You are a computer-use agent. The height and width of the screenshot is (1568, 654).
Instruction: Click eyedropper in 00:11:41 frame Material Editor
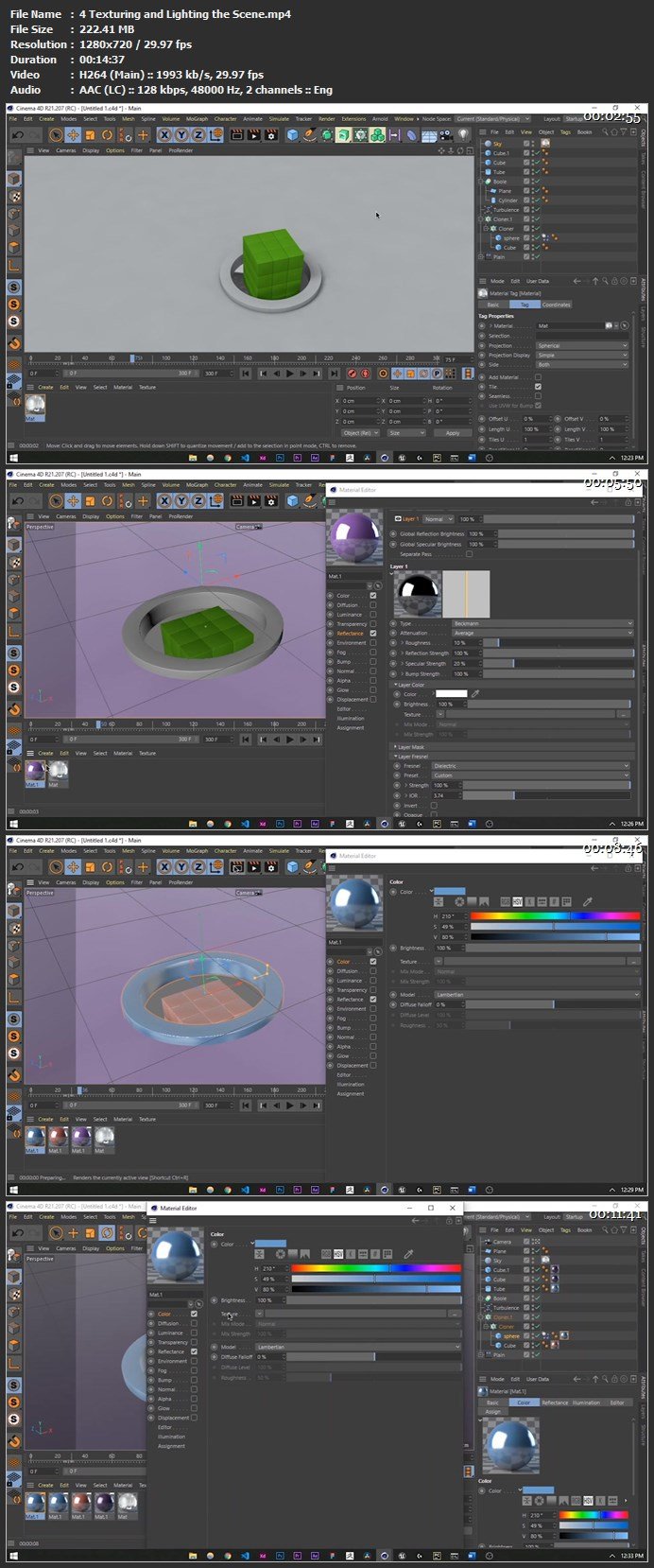pyautogui.click(x=408, y=1255)
